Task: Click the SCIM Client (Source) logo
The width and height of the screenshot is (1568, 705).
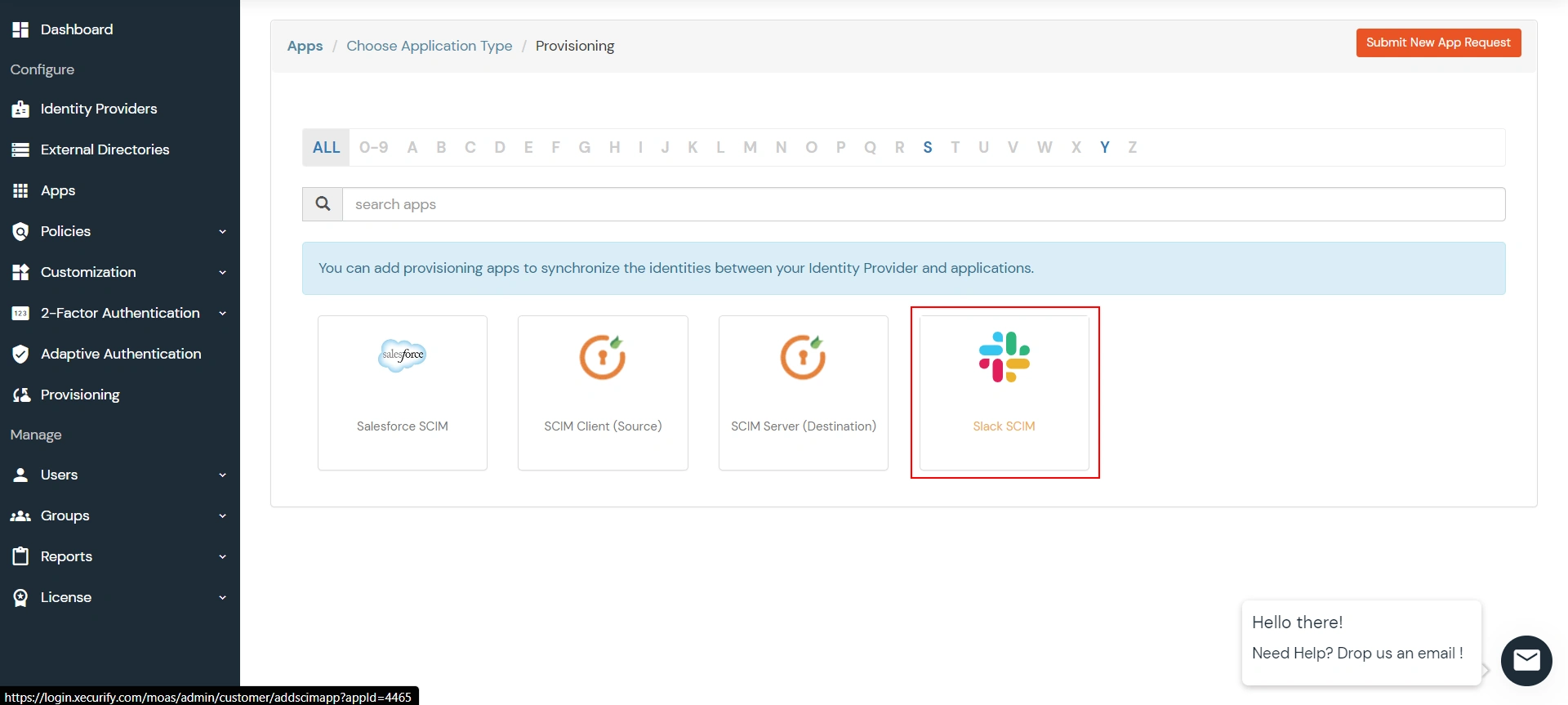Action: 603,357
